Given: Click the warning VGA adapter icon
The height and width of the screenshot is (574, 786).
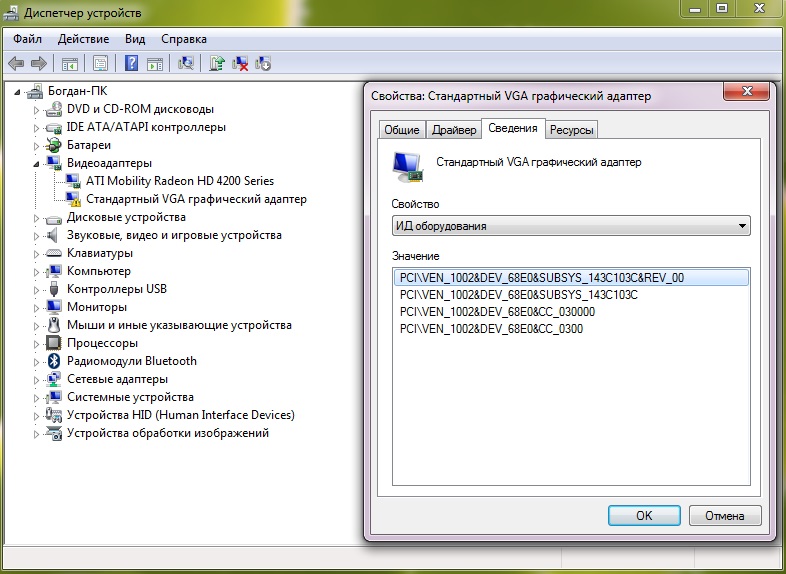Looking at the screenshot, I should 73,199.
